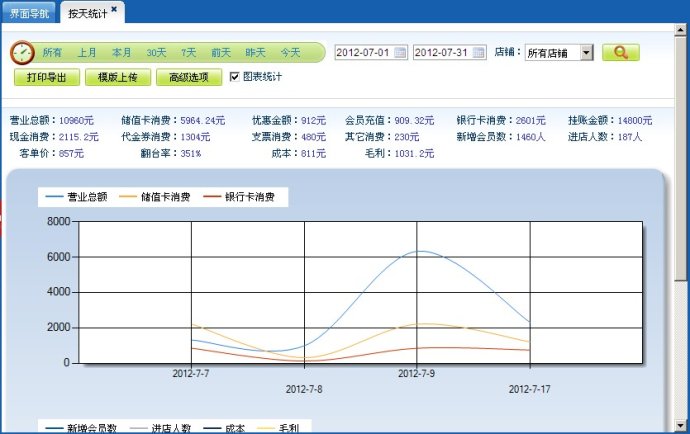Pick the 昨天 date filter
This screenshot has width=690, height=434.
point(256,52)
